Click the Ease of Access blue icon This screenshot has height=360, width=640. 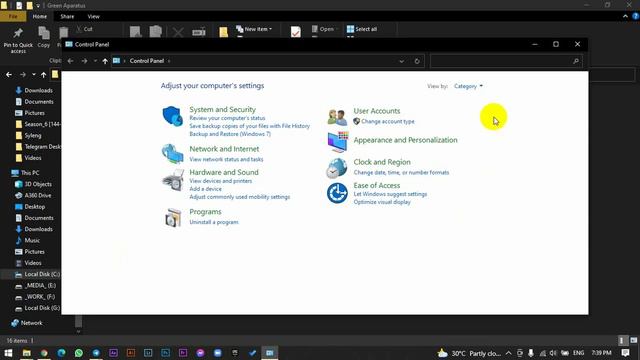click(x=337, y=193)
